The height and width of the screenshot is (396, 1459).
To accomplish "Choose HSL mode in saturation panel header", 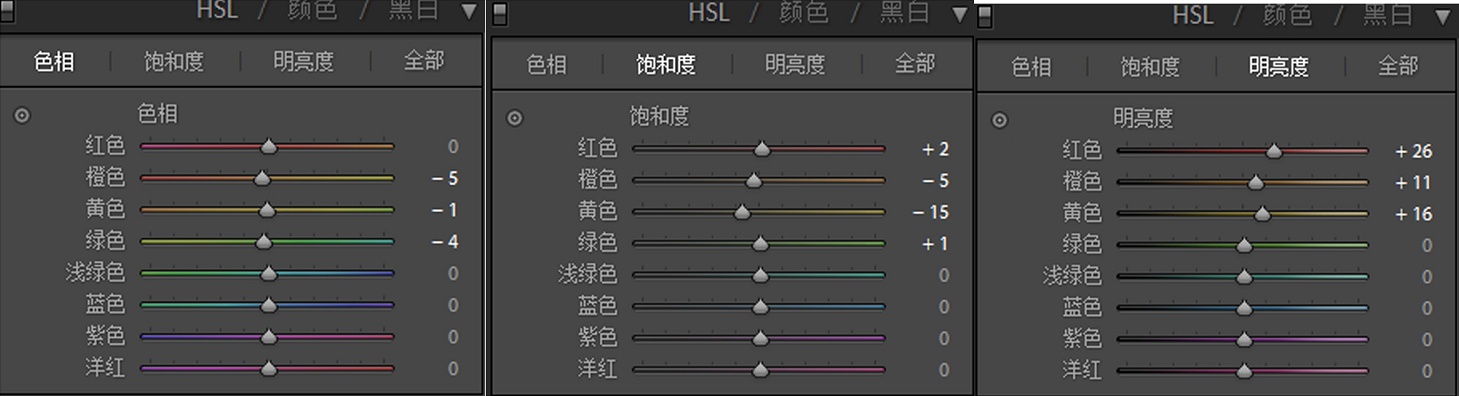I will [x=709, y=13].
